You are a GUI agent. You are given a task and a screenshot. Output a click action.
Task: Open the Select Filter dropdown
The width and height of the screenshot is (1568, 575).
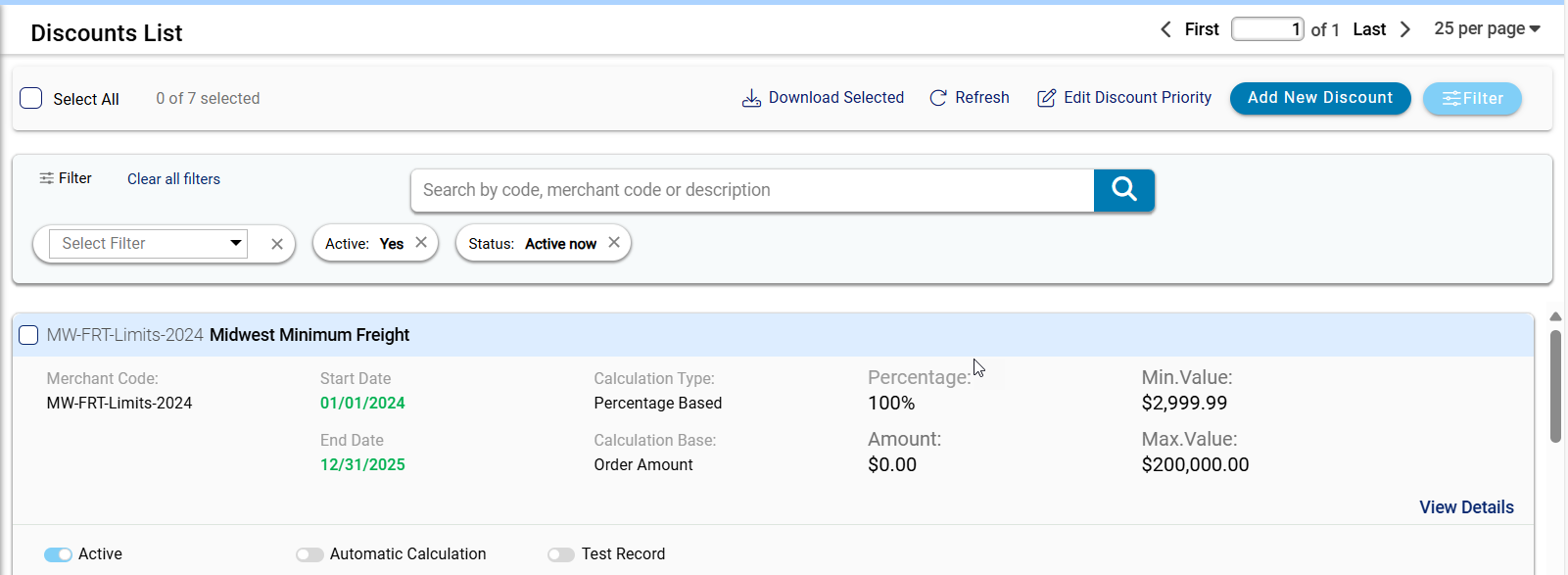[x=151, y=244]
